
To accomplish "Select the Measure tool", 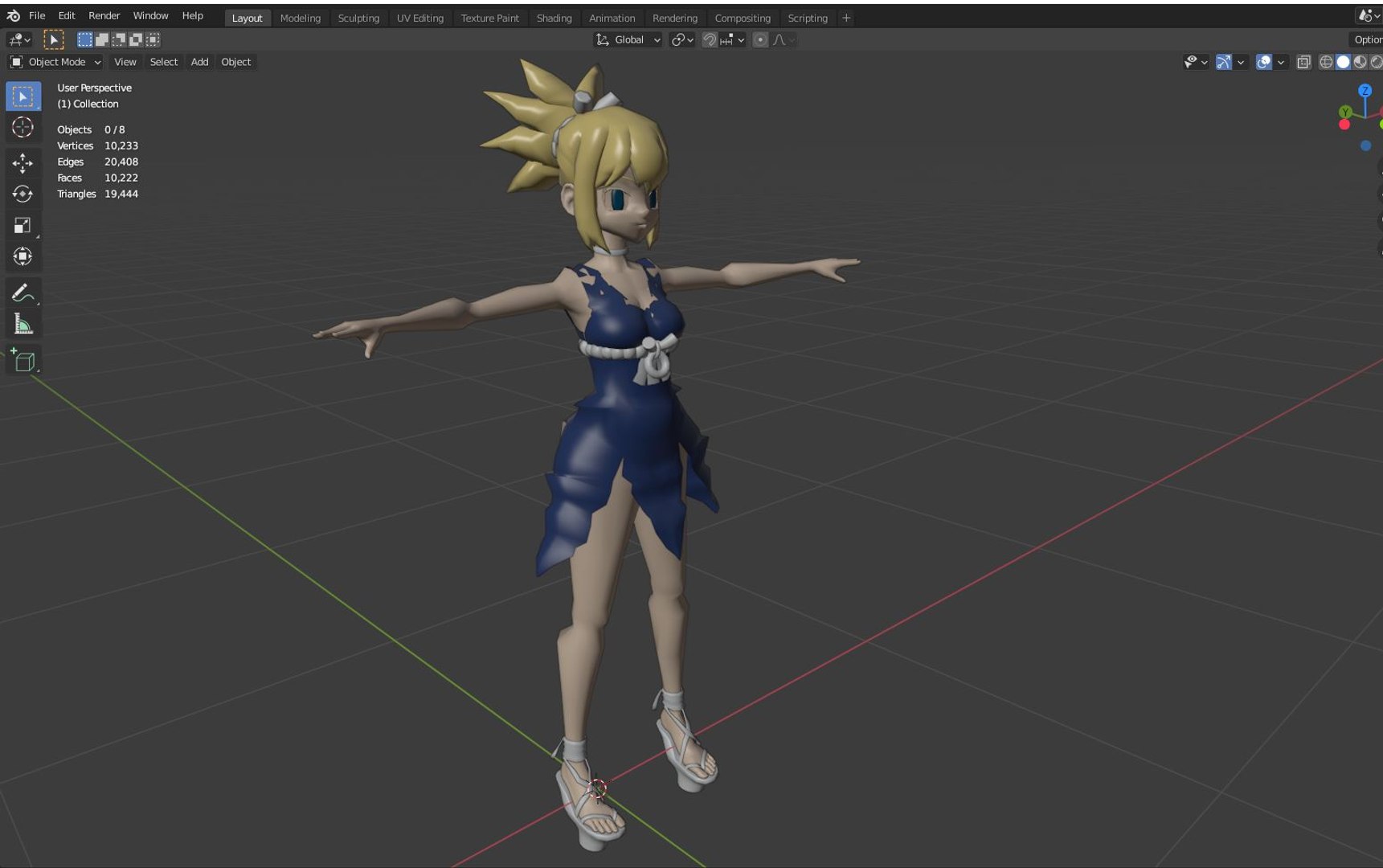I will tap(23, 324).
